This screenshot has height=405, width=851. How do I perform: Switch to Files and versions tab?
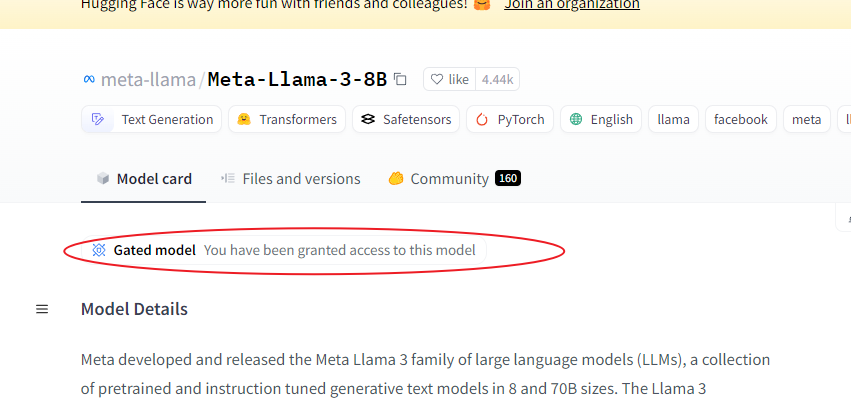pyautogui.click(x=290, y=179)
